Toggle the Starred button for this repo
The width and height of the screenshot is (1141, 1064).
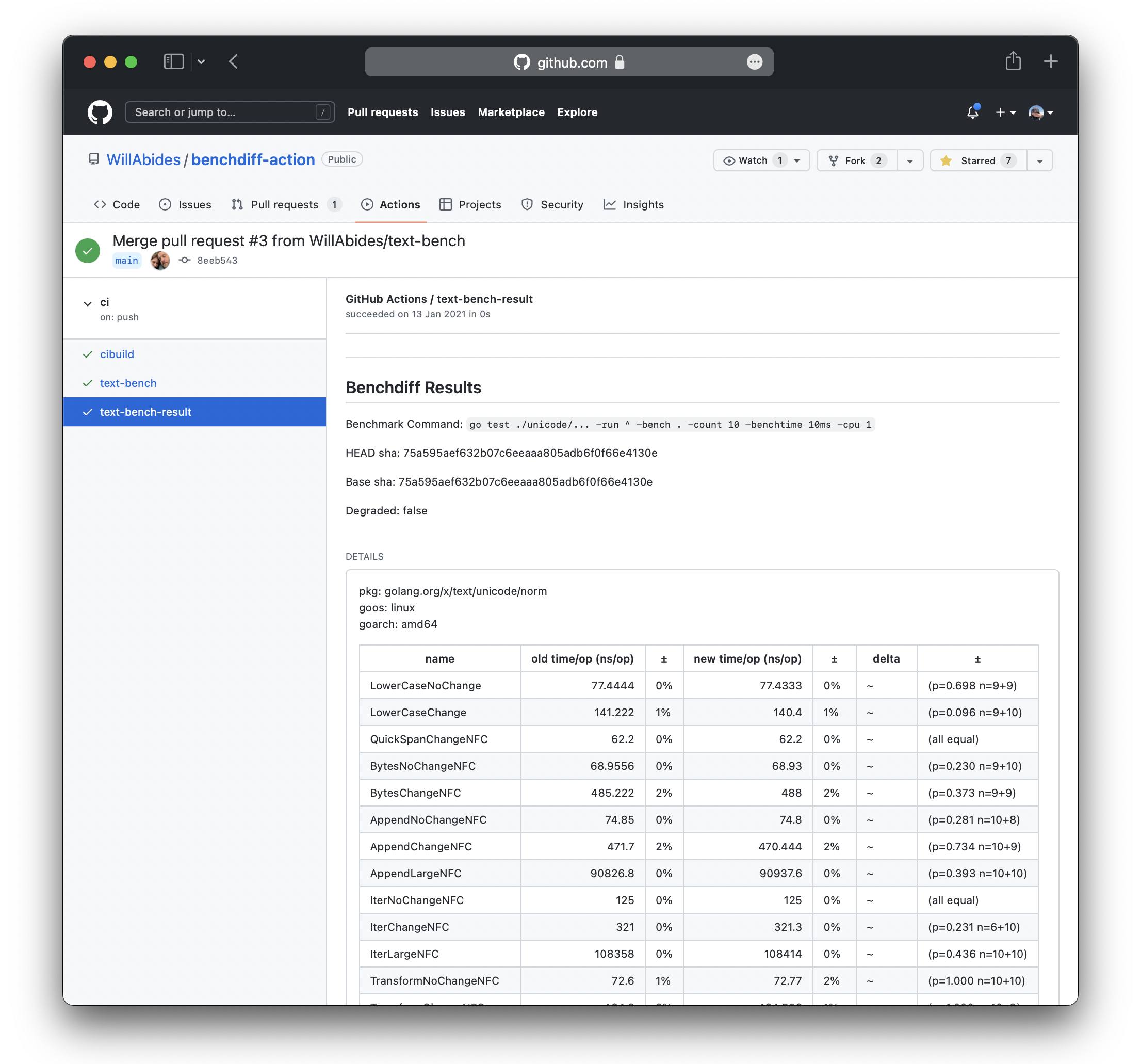(x=978, y=161)
